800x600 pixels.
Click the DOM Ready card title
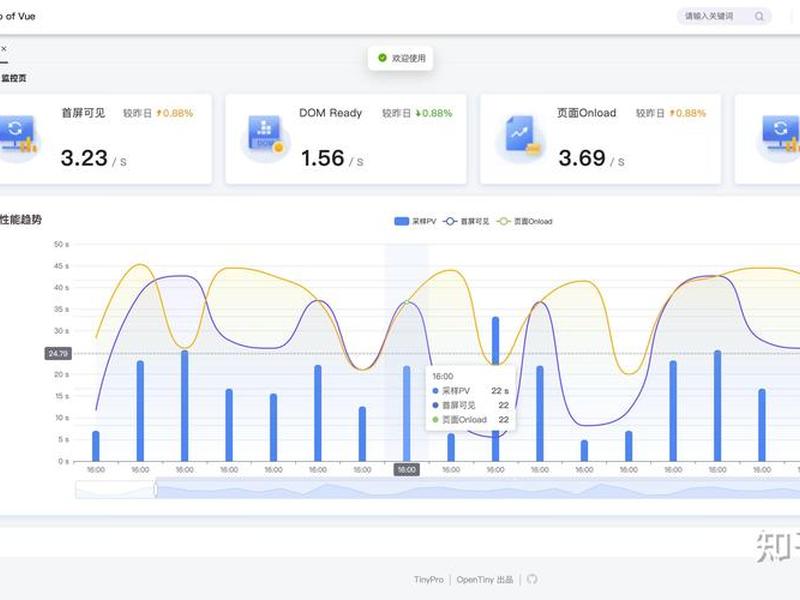click(330, 113)
